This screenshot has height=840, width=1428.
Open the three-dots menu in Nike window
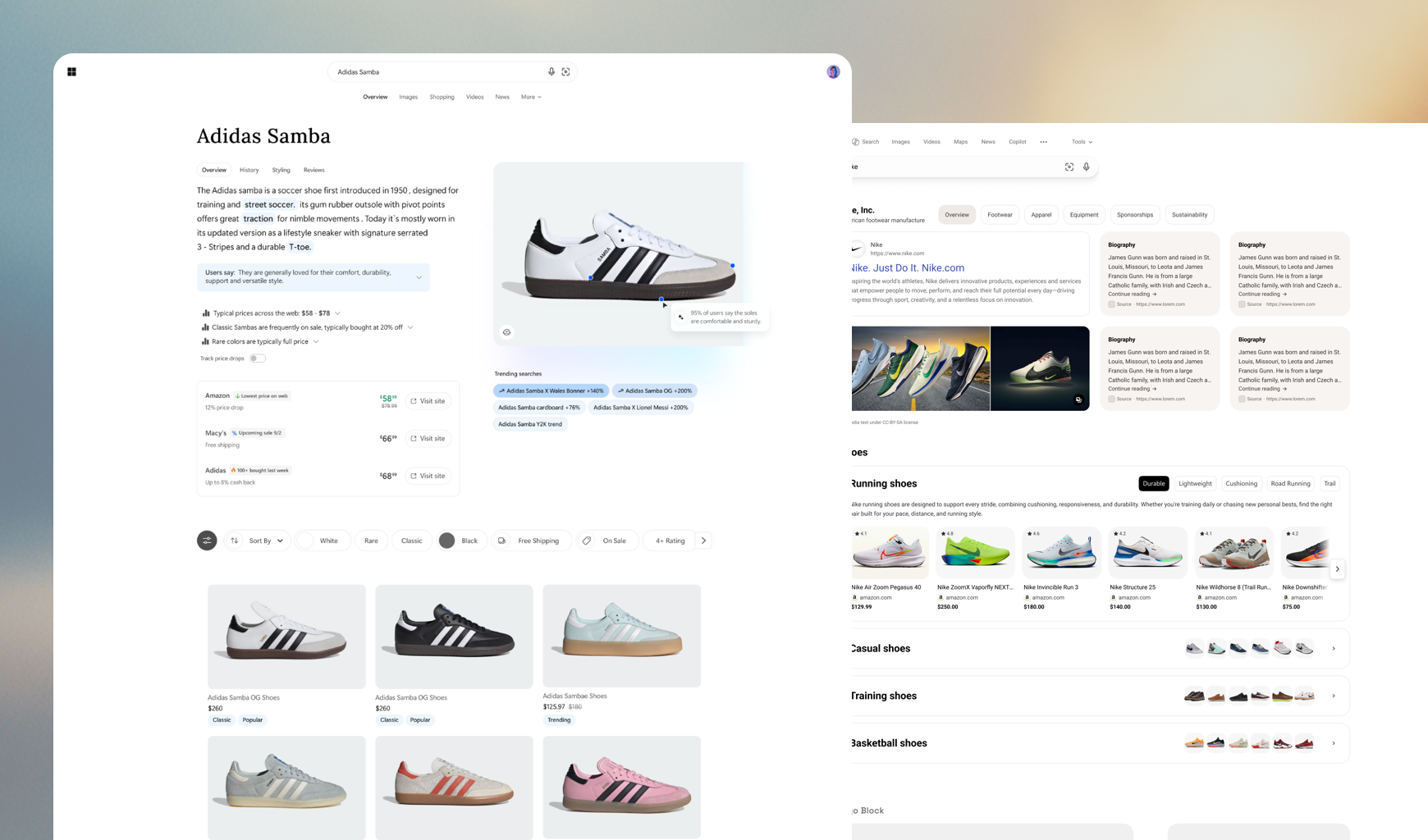click(1044, 142)
